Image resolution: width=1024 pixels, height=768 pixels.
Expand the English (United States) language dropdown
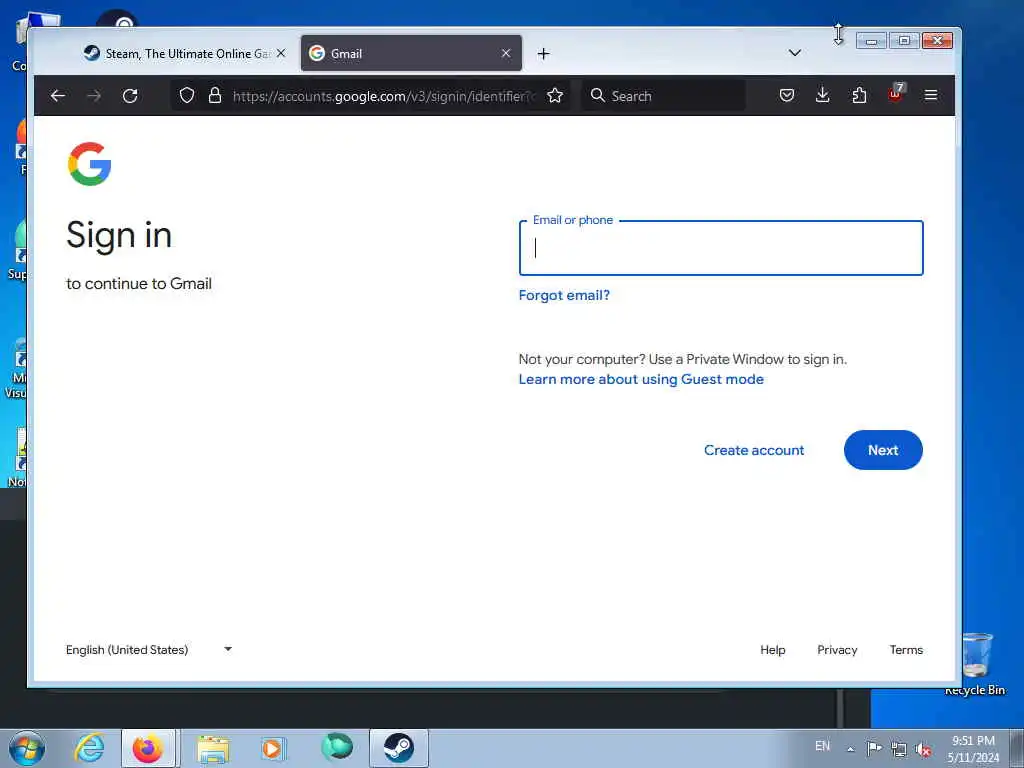click(149, 650)
